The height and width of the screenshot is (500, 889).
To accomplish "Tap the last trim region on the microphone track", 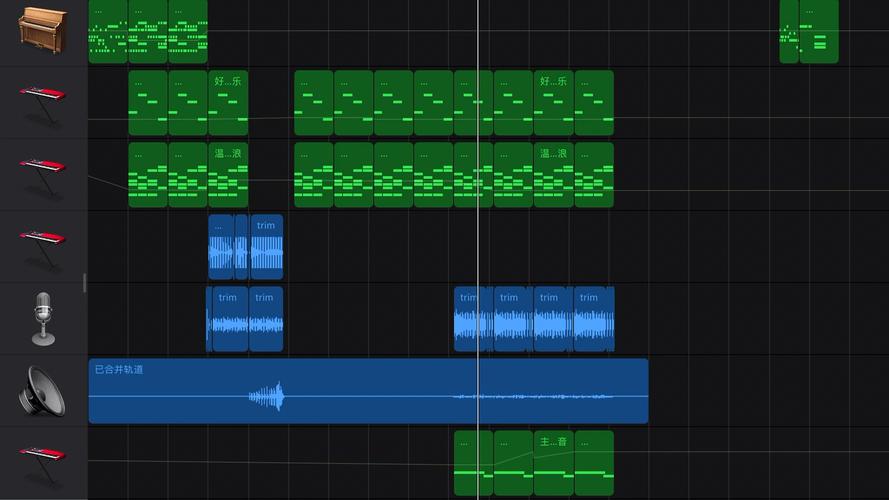I will [593, 319].
